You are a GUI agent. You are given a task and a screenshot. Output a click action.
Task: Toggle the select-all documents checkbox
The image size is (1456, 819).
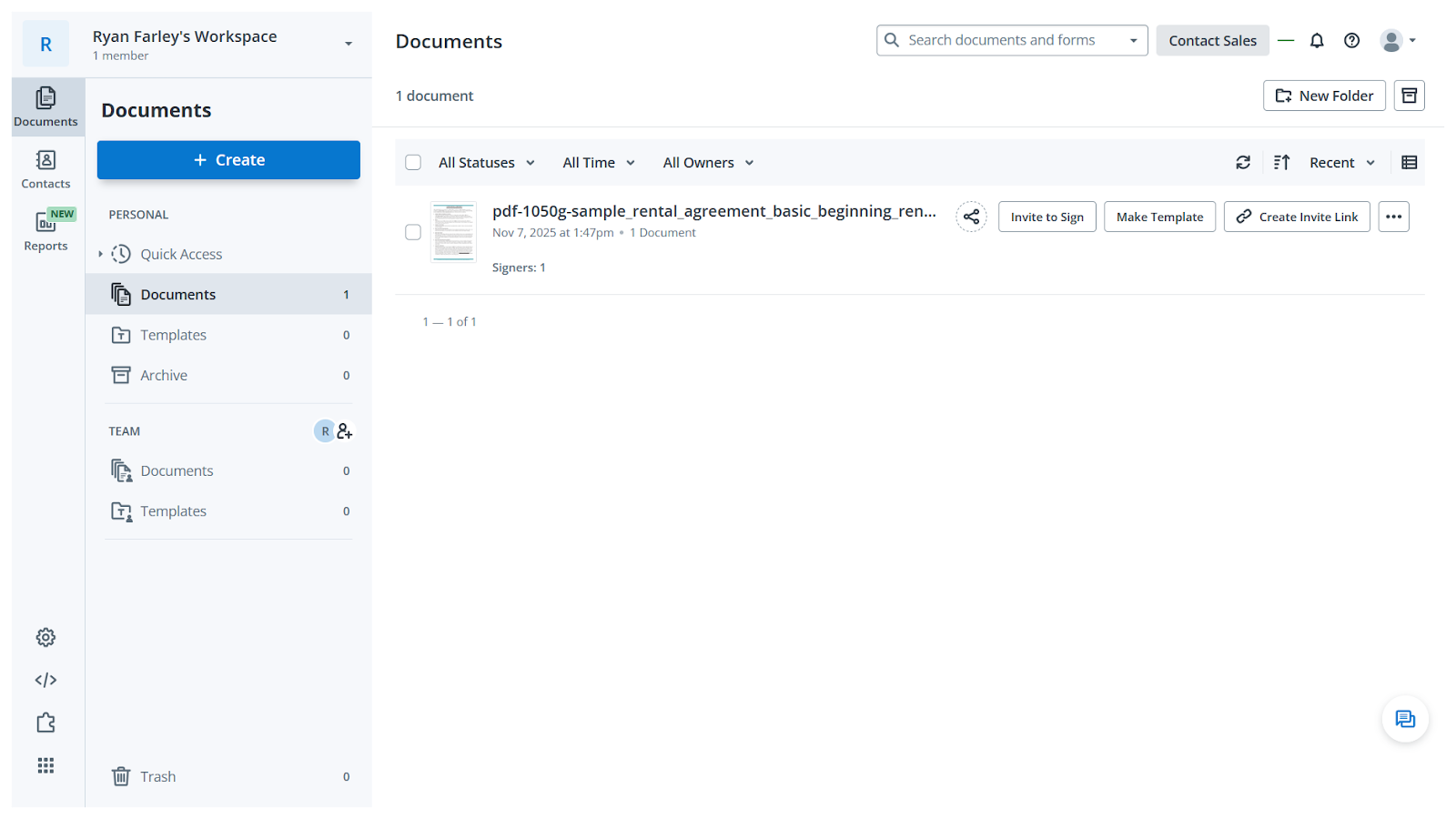click(x=413, y=162)
